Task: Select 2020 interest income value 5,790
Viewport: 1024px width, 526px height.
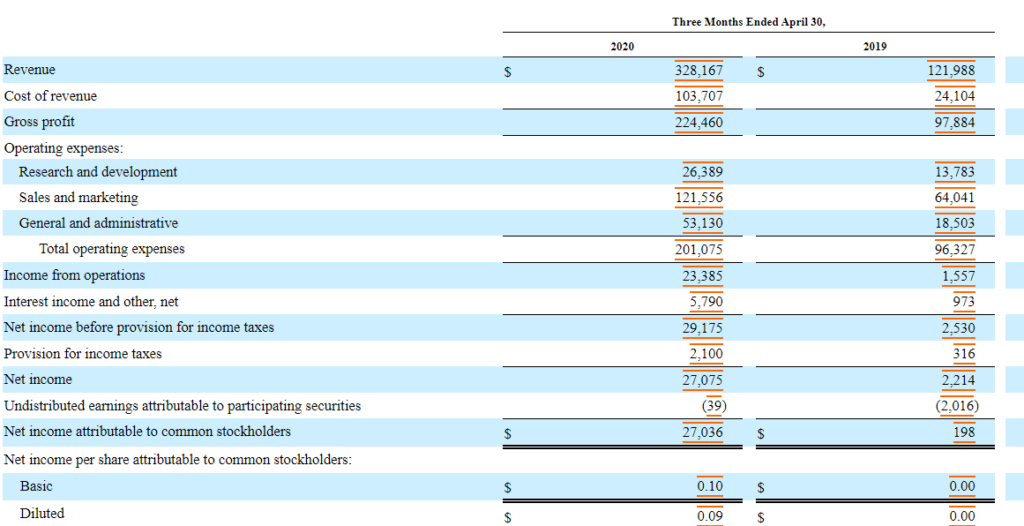Action: (705, 301)
